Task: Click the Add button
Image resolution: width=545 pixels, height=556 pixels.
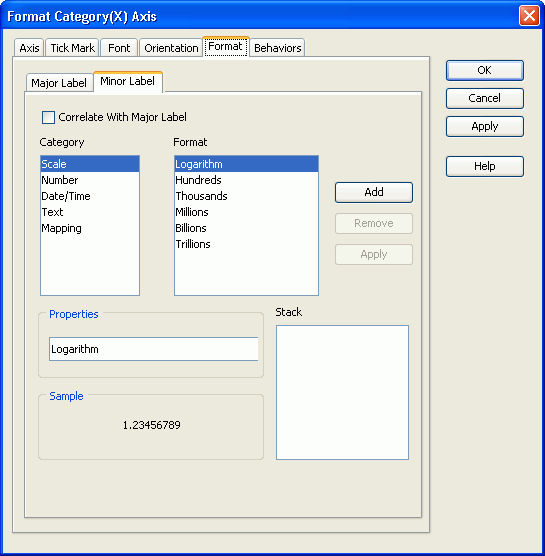Action: 374,192
